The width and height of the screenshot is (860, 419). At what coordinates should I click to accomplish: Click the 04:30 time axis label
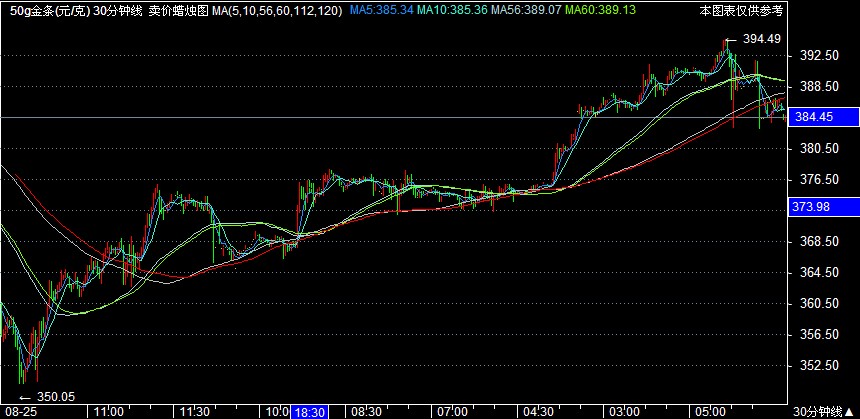[x=538, y=412]
